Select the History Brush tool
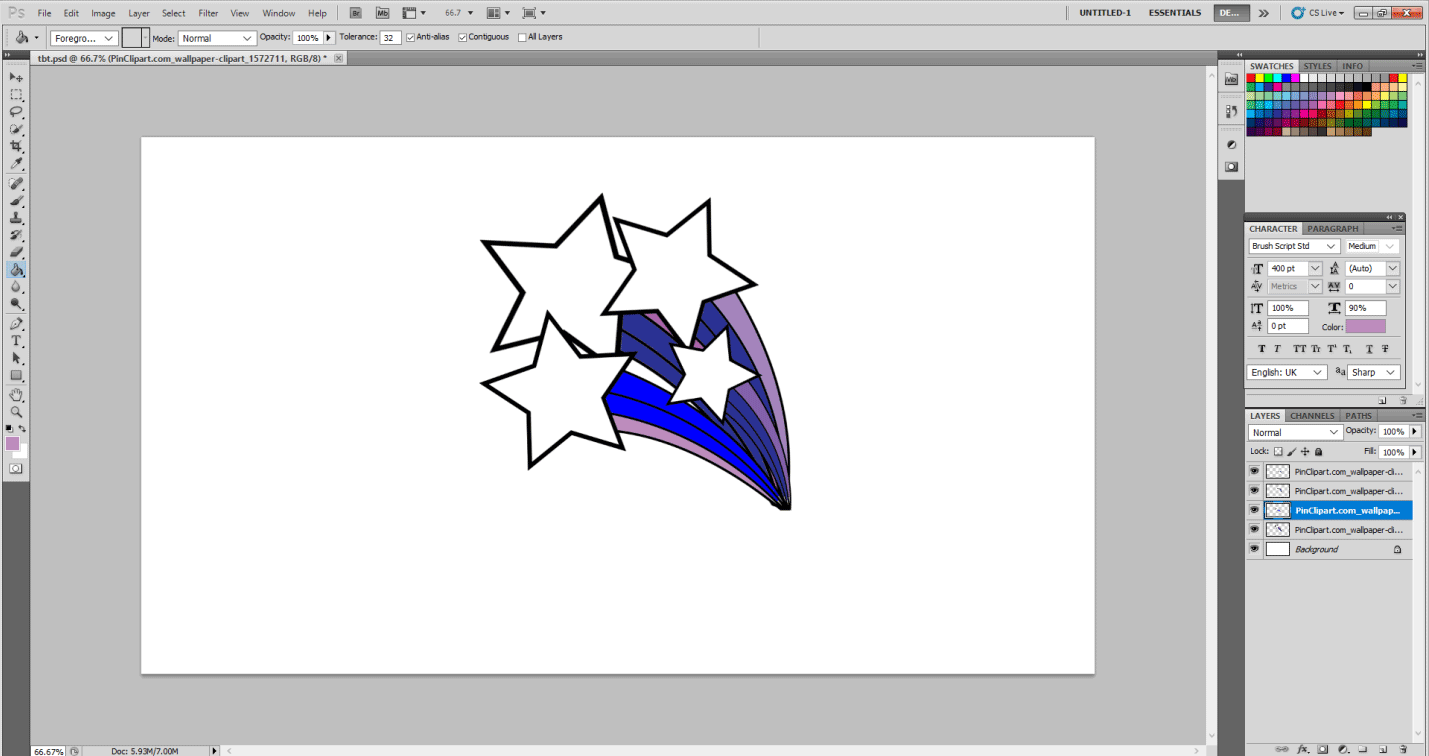The height and width of the screenshot is (756, 1429). click(16, 235)
